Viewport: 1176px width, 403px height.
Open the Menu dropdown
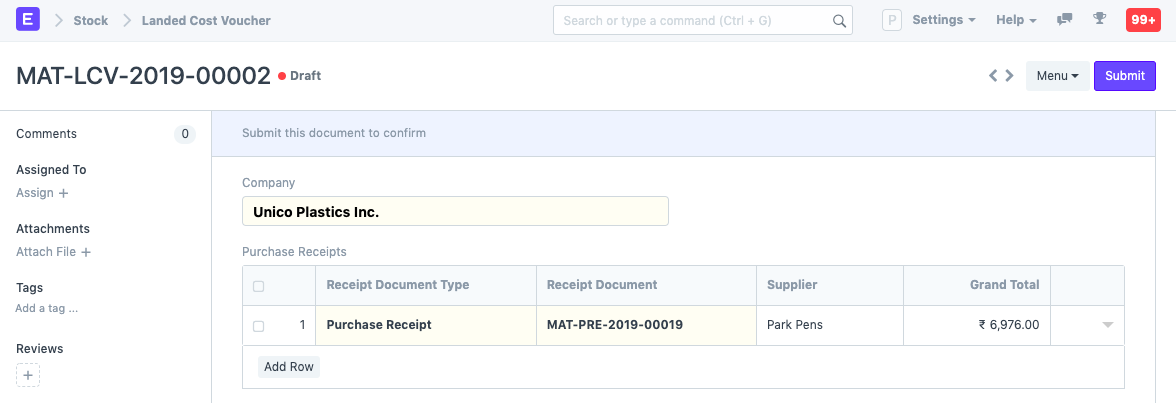(1057, 76)
